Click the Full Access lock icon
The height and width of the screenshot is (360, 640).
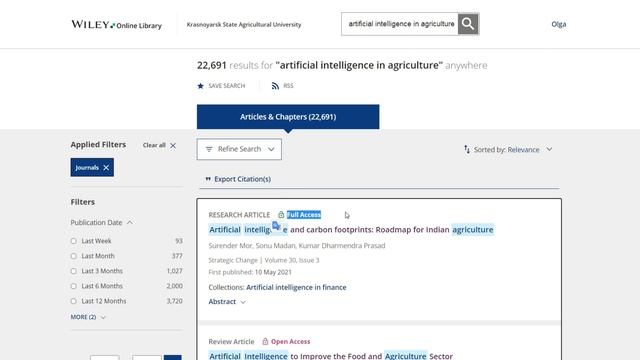[x=281, y=215]
